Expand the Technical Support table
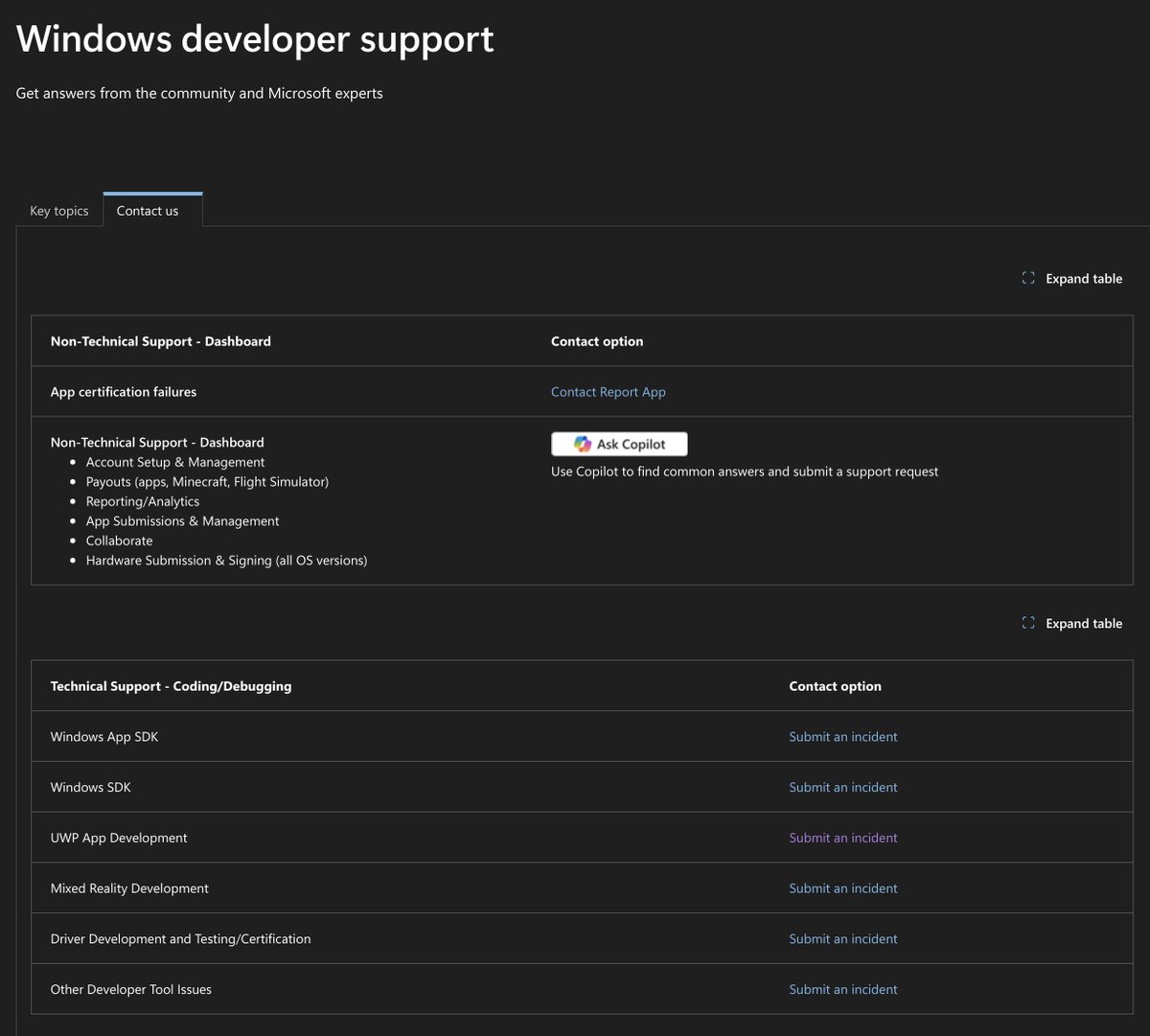Viewport: 1150px width, 1036px height. [1071, 624]
